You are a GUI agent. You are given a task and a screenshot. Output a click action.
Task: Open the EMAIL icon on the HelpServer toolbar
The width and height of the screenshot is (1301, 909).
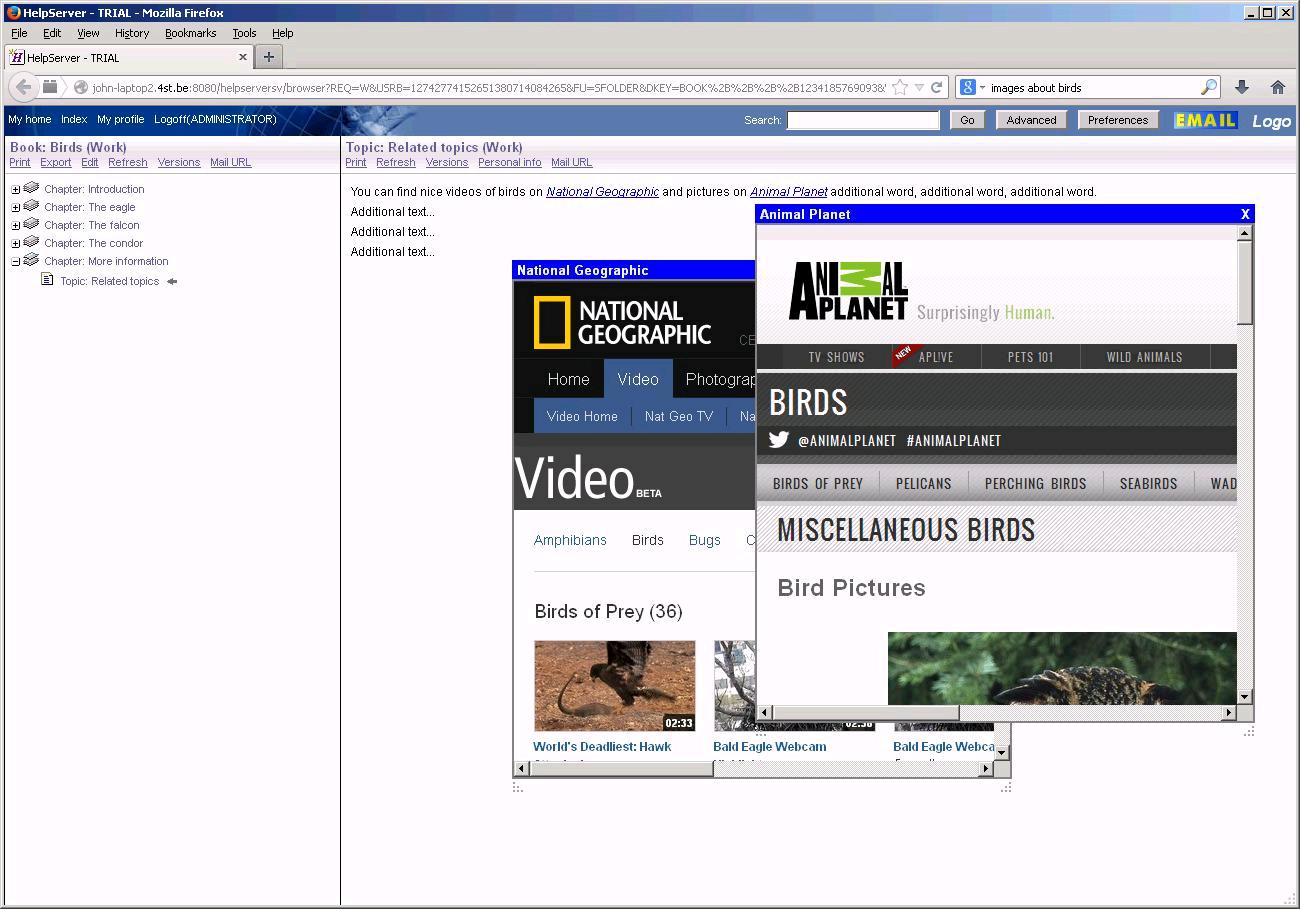point(1204,119)
